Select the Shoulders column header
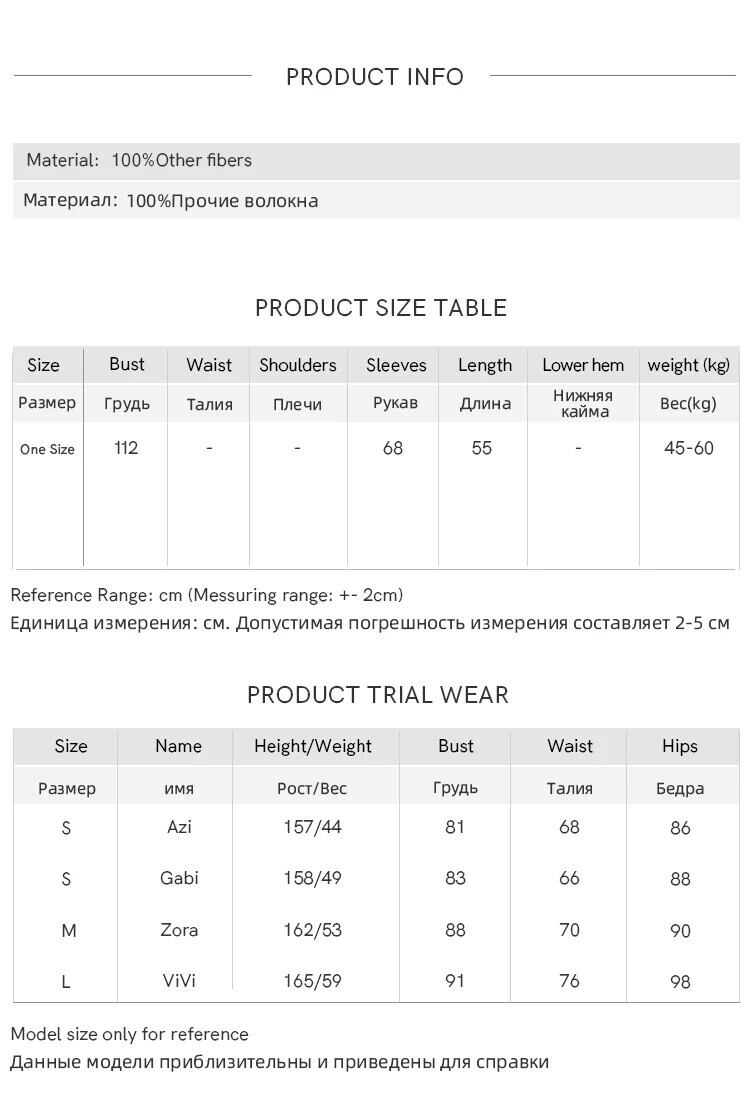The width and height of the screenshot is (750, 1106). coord(297,365)
